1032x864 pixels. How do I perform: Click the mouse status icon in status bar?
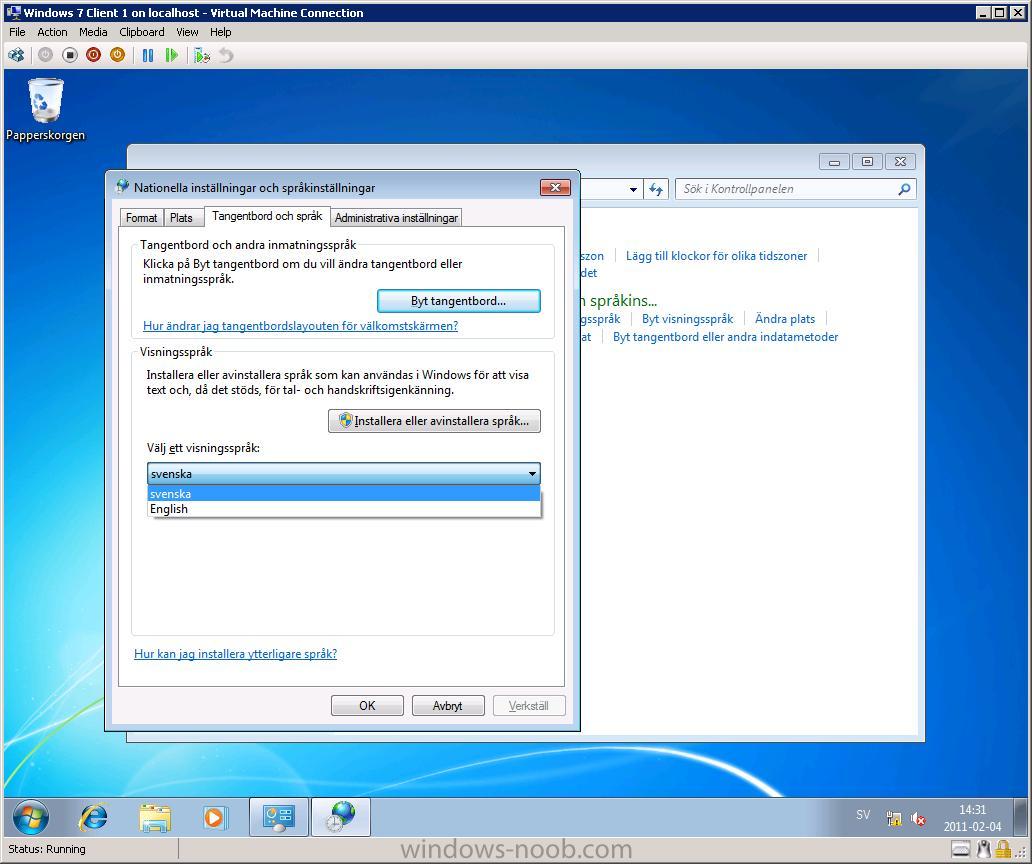point(984,849)
